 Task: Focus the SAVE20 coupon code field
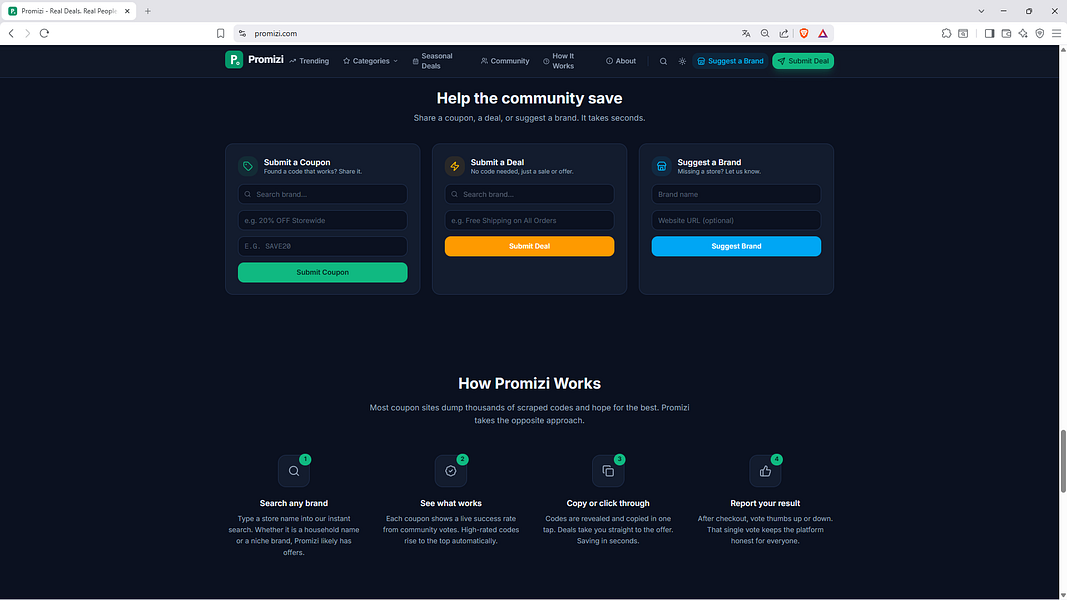pos(323,246)
